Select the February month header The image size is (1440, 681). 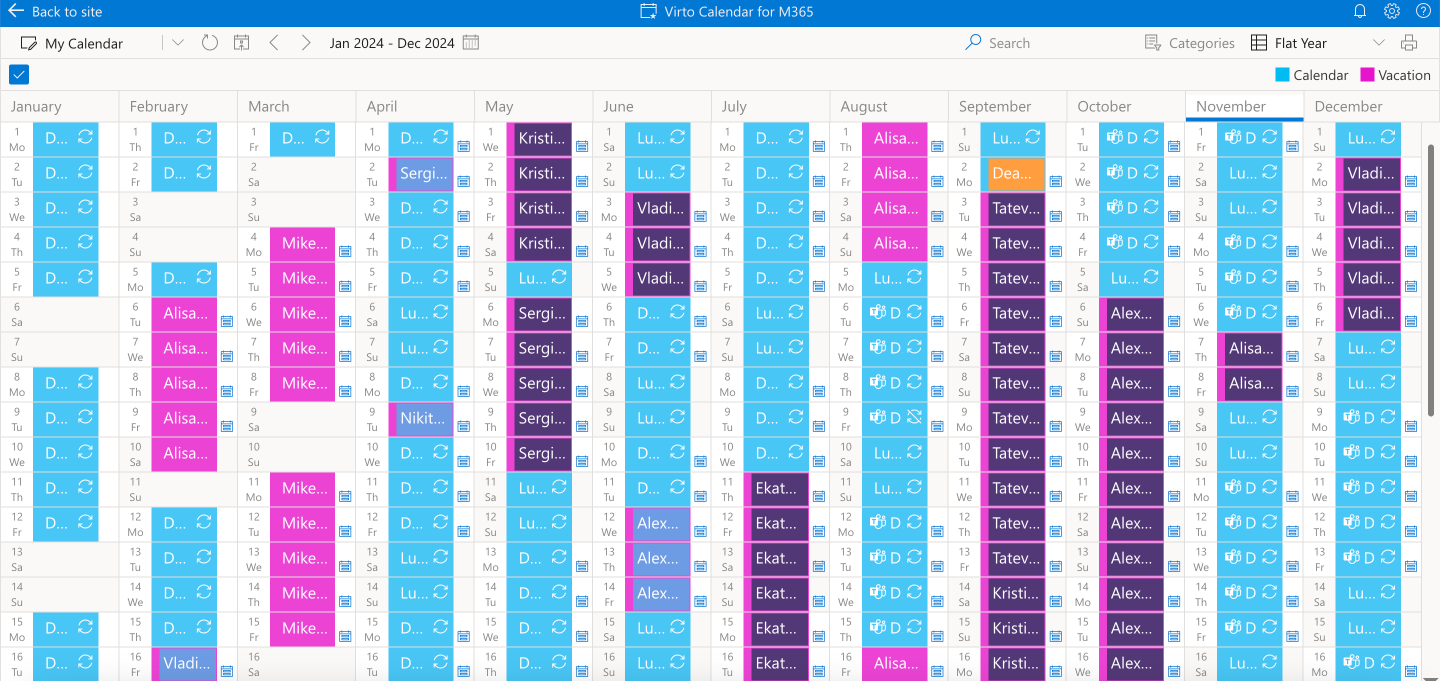(x=178, y=106)
